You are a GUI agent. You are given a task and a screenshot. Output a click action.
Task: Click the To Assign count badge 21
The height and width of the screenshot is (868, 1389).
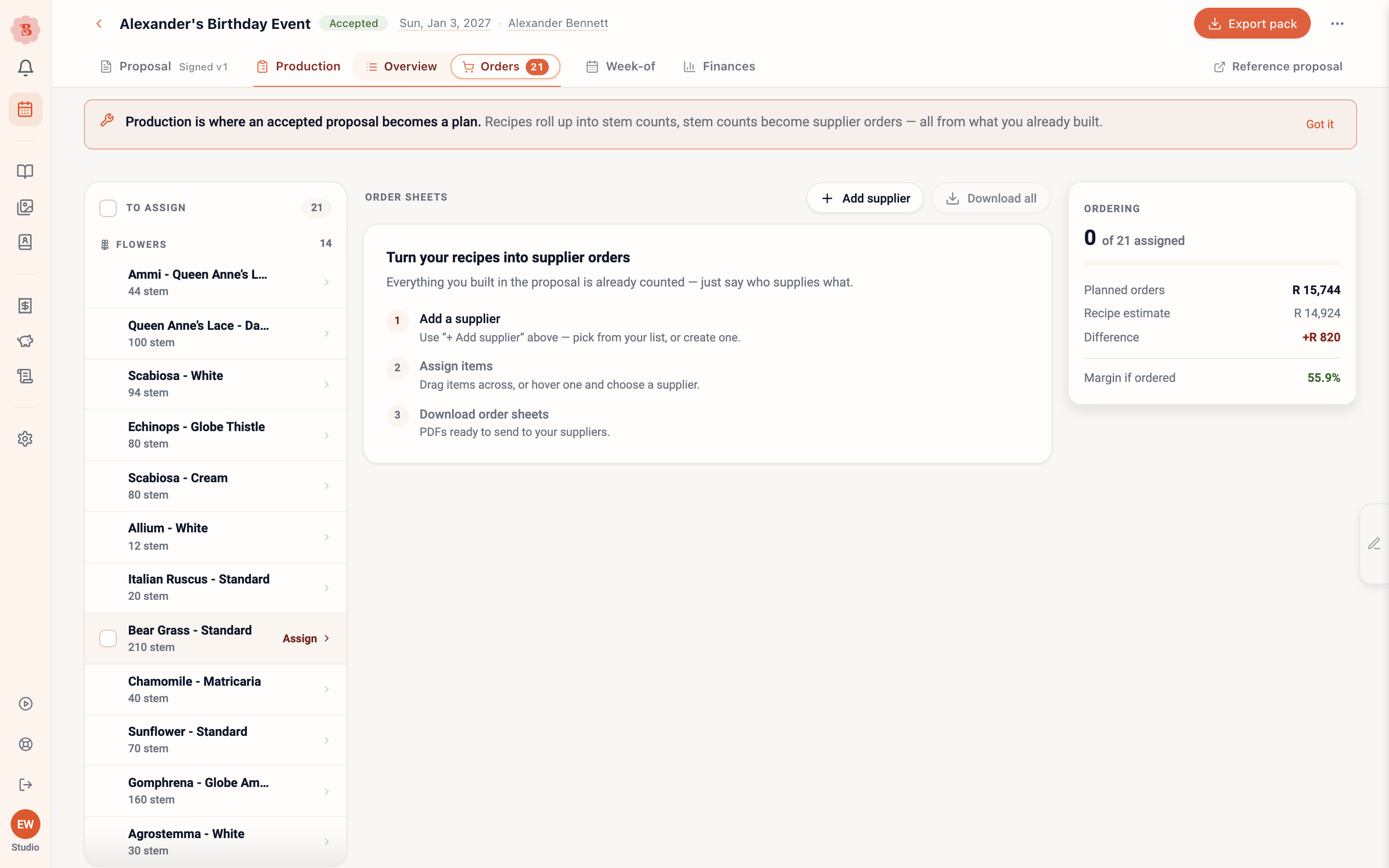(x=317, y=208)
